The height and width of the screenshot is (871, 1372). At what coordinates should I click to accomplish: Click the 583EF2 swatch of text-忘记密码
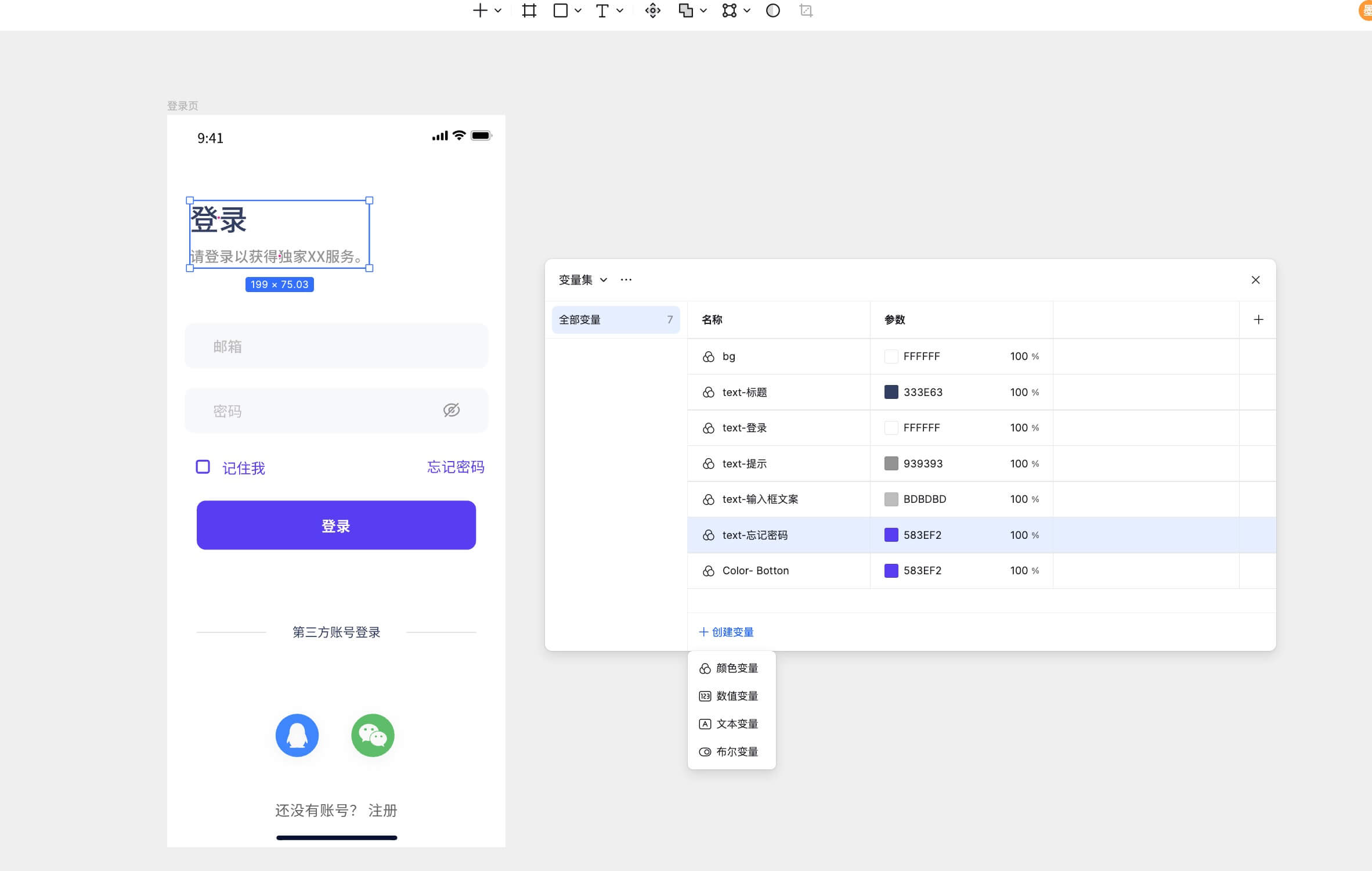(891, 535)
